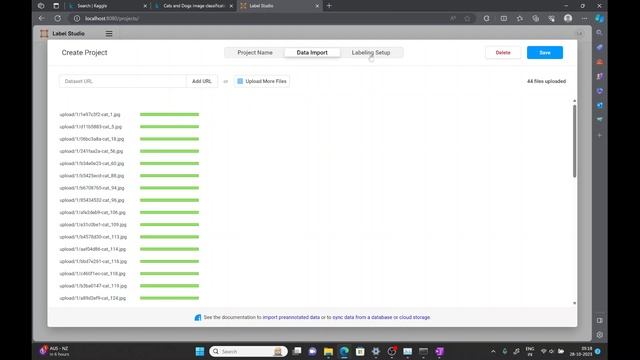Click the browser back arrow
Screen dimensions: 640x360
(x=42, y=18)
